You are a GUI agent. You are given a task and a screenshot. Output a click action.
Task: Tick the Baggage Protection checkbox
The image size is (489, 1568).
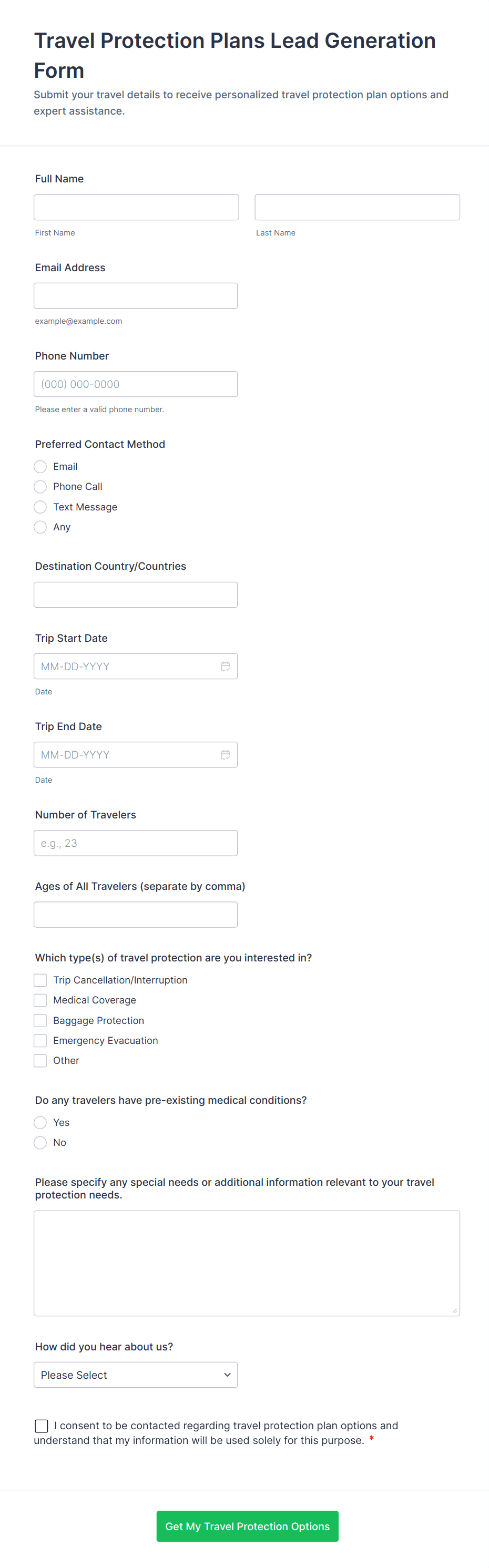[40, 1021]
